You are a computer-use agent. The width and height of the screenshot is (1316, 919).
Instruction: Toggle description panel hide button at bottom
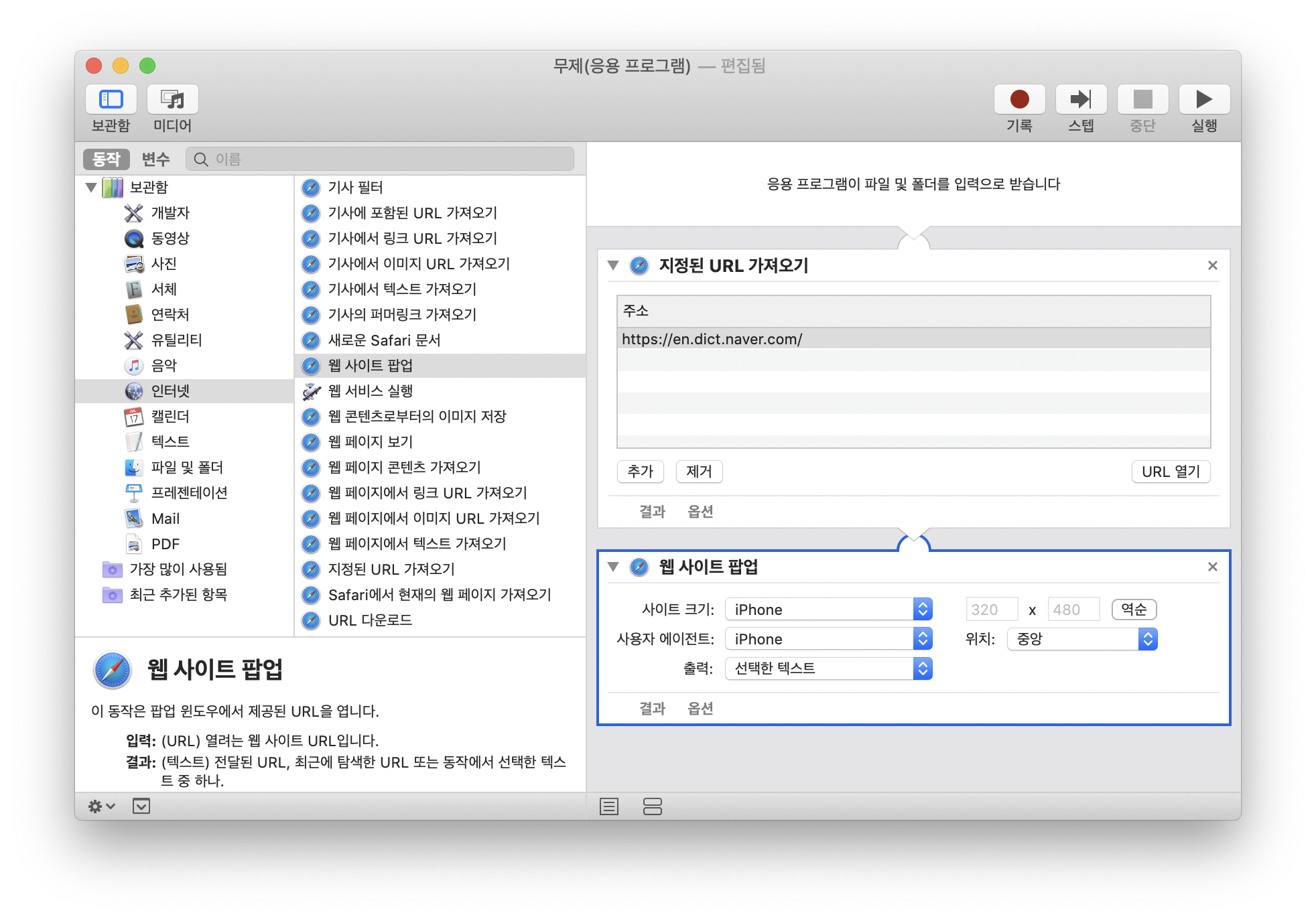pos(141,806)
